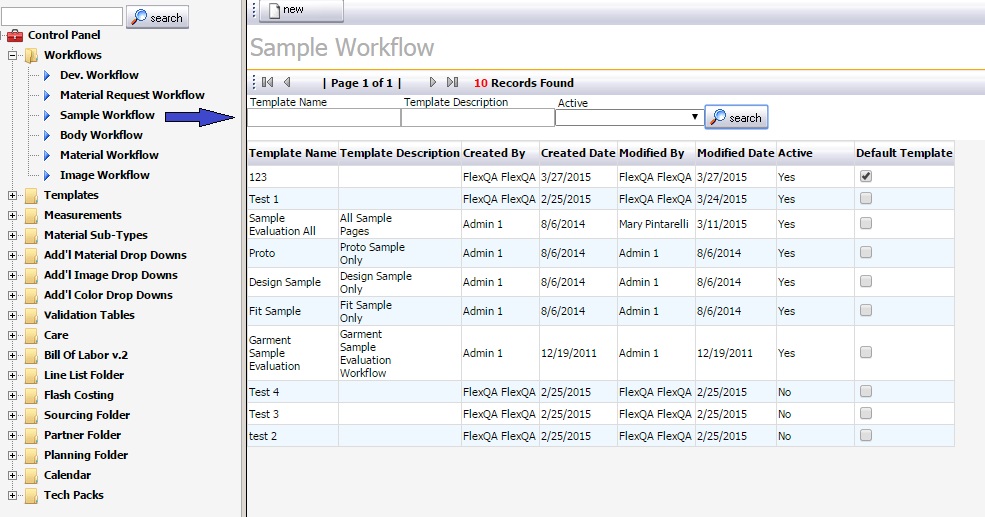Expand the Measurements folder node
This screenshot has width=985, height=517.
pyautogui.click(x=12, y=215)
